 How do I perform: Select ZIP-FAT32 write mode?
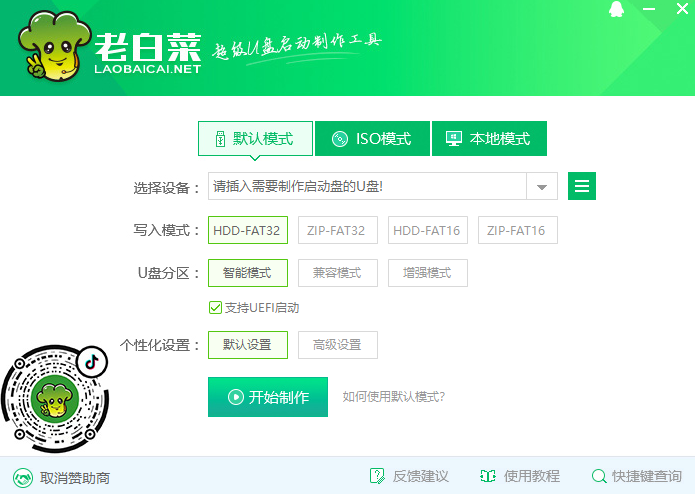click(x=338, y=230)
